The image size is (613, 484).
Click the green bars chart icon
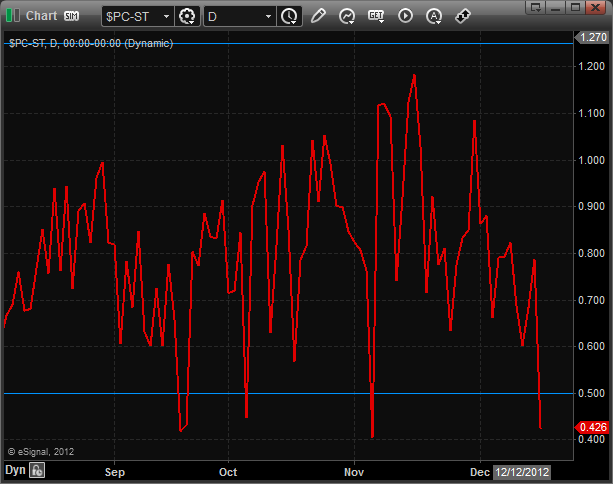click(13, 16)
